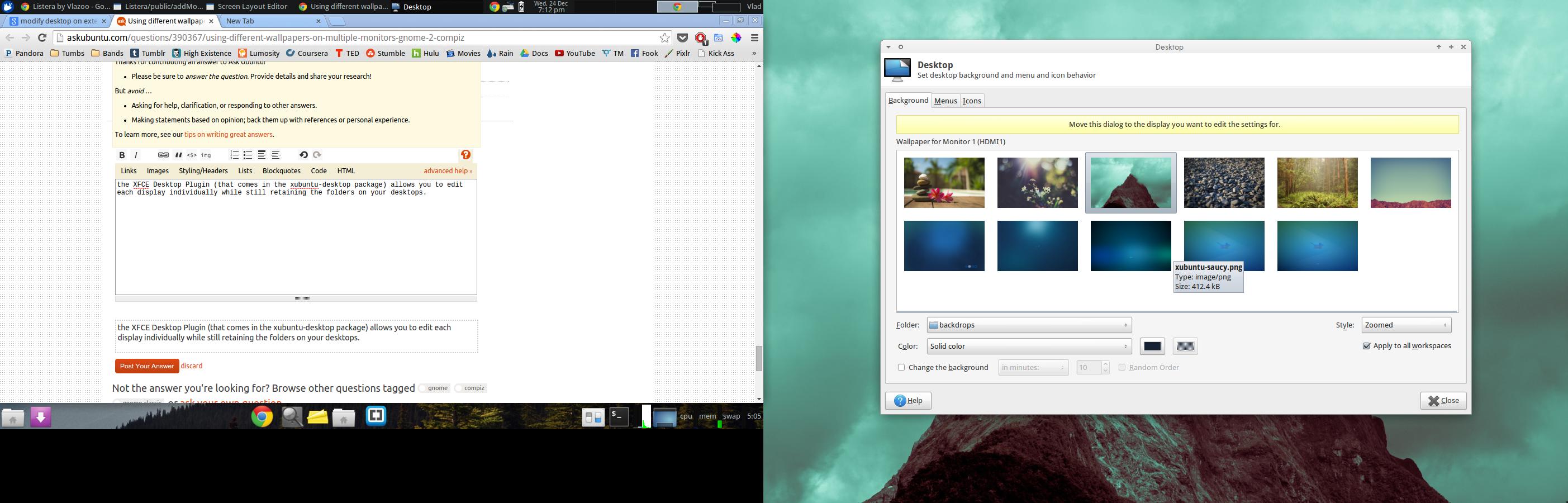Open the advanced help link
The width and height of the screenshot is (1568, 503).
click(448, 171)
